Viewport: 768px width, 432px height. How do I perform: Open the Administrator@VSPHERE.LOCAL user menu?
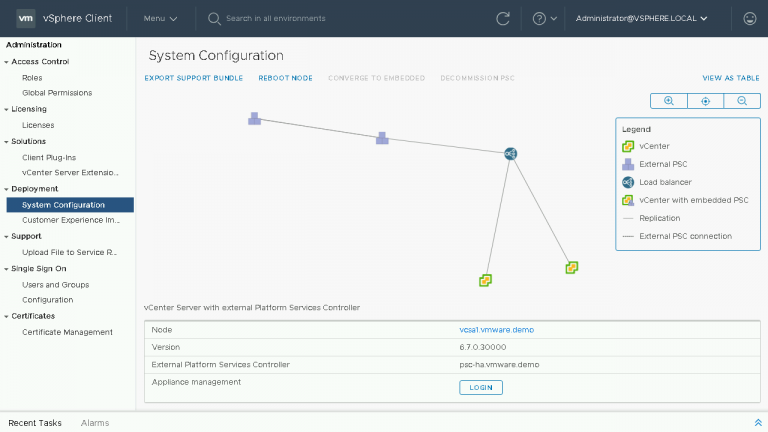click(x=641, y=19)
